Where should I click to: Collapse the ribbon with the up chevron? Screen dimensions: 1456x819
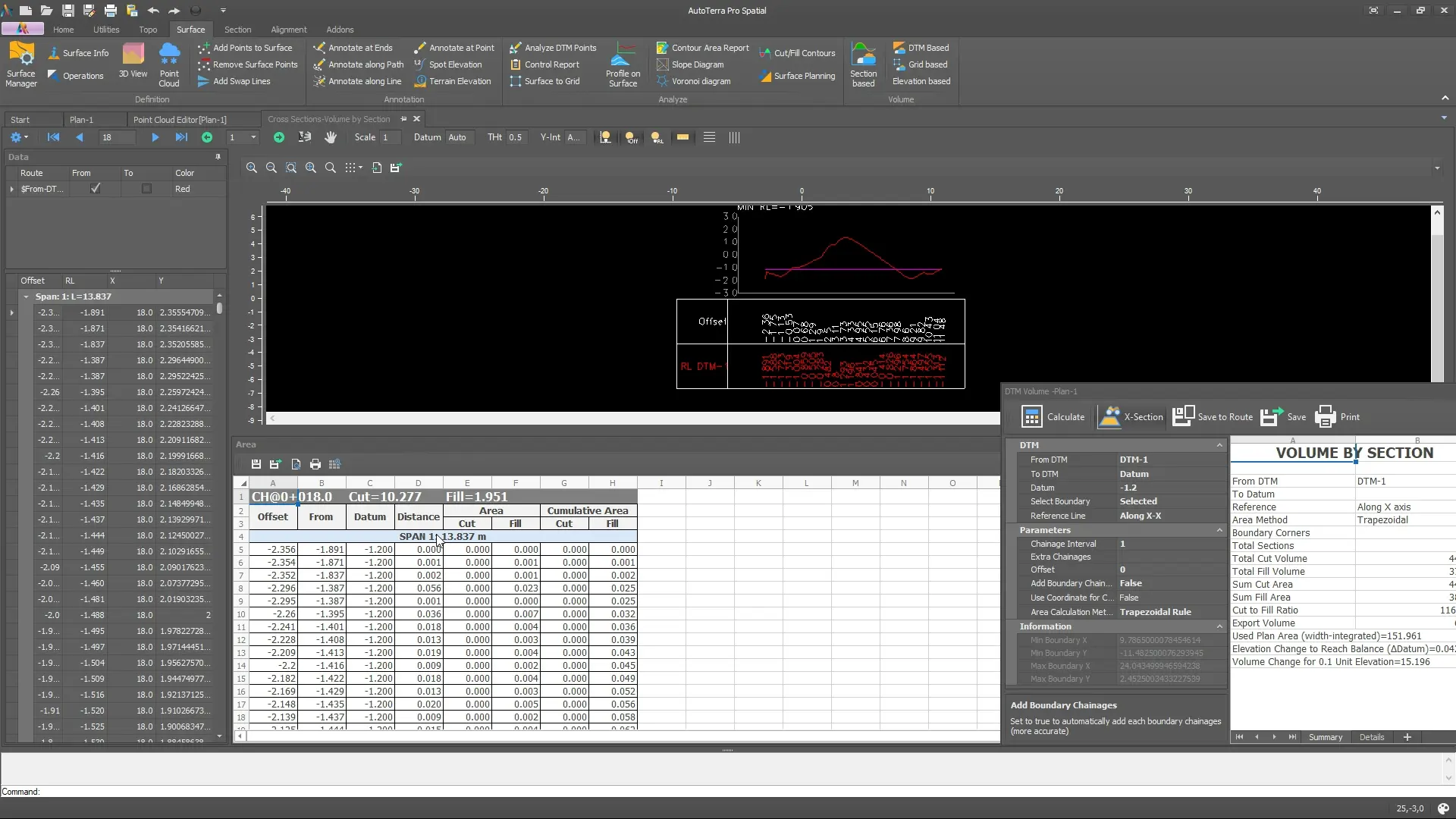(1445, 99)
